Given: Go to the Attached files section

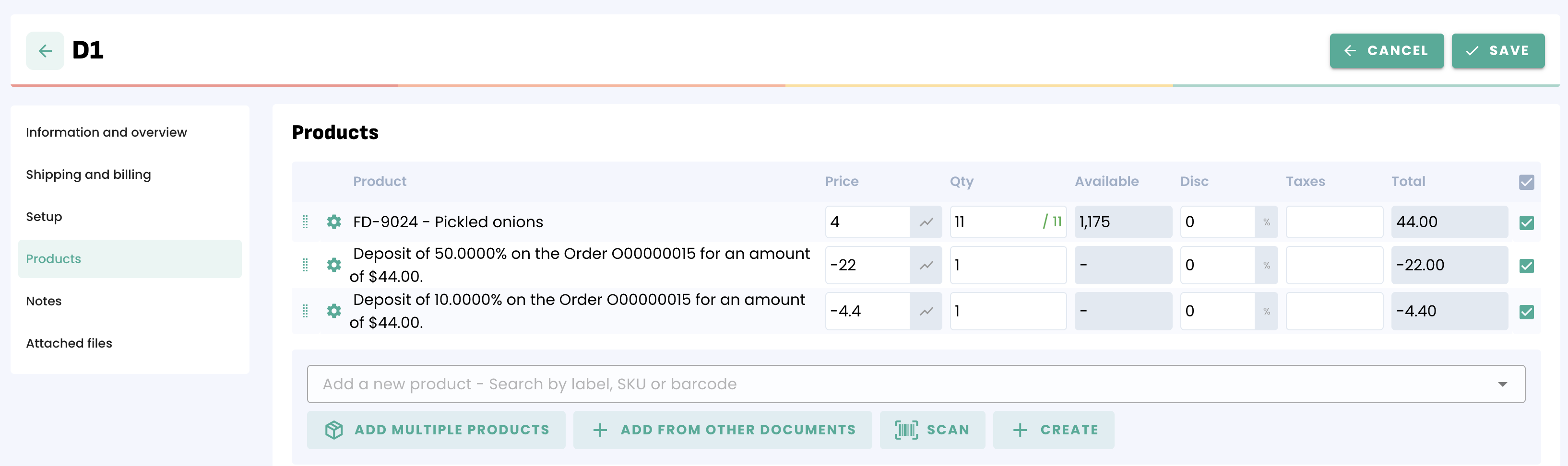Looking at the screenshot, I should coord(69,343).
